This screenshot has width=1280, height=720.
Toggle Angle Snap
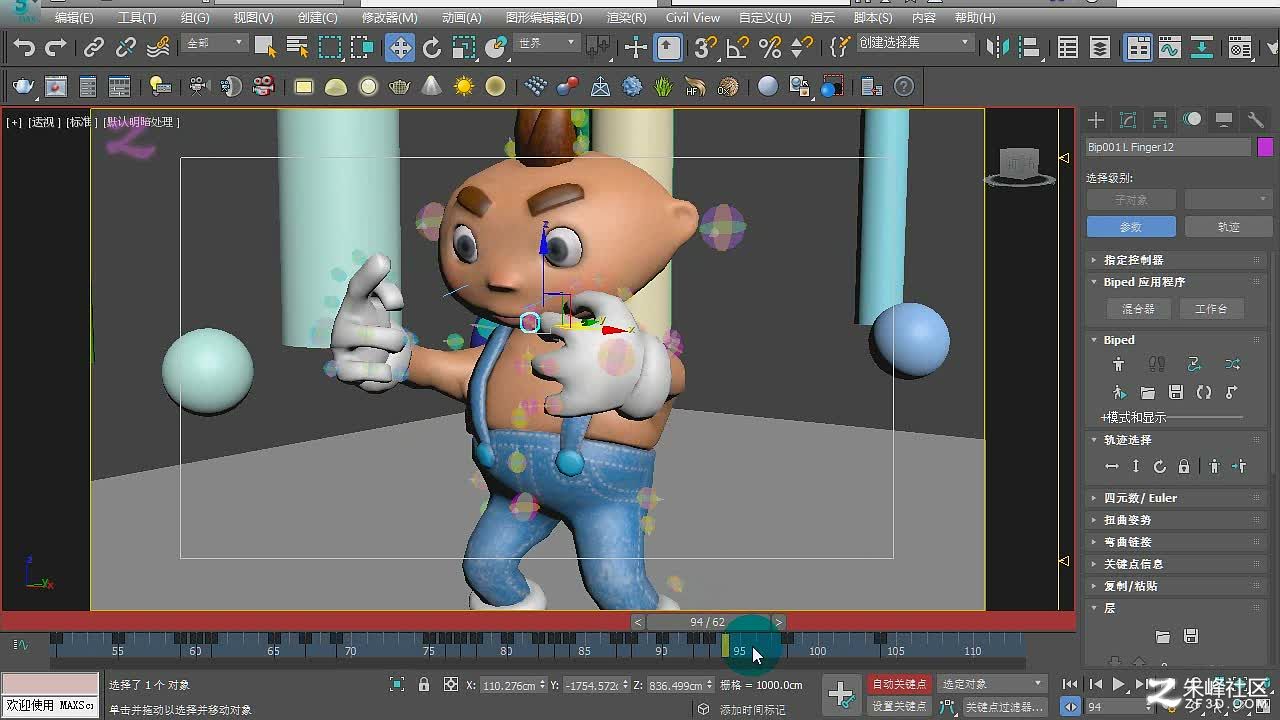tap(738, 47)
